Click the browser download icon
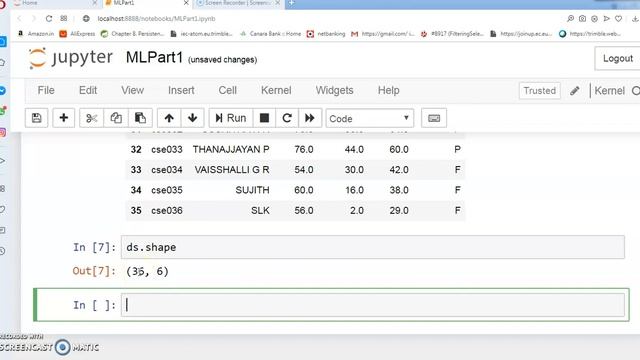 pyautogui.click(x=635, y=18)
